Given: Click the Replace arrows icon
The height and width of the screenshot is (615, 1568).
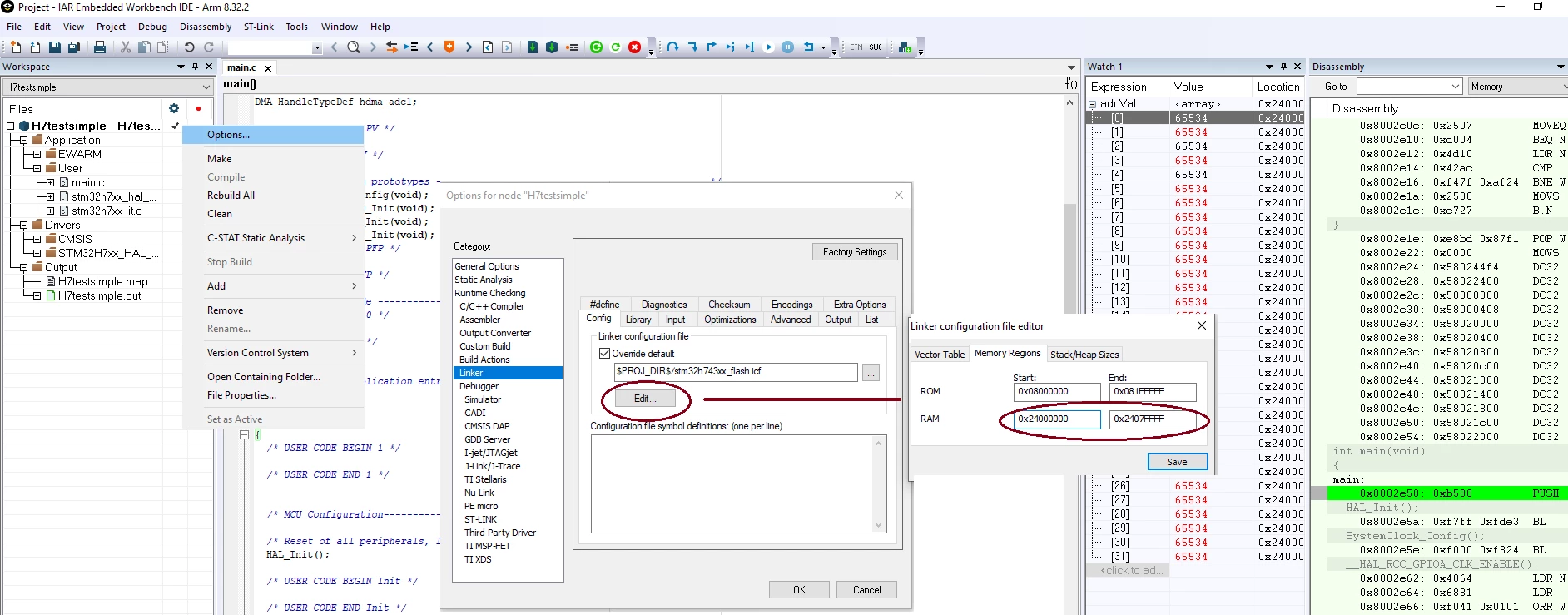Looking at the screenshot, I should pos(392,47).
